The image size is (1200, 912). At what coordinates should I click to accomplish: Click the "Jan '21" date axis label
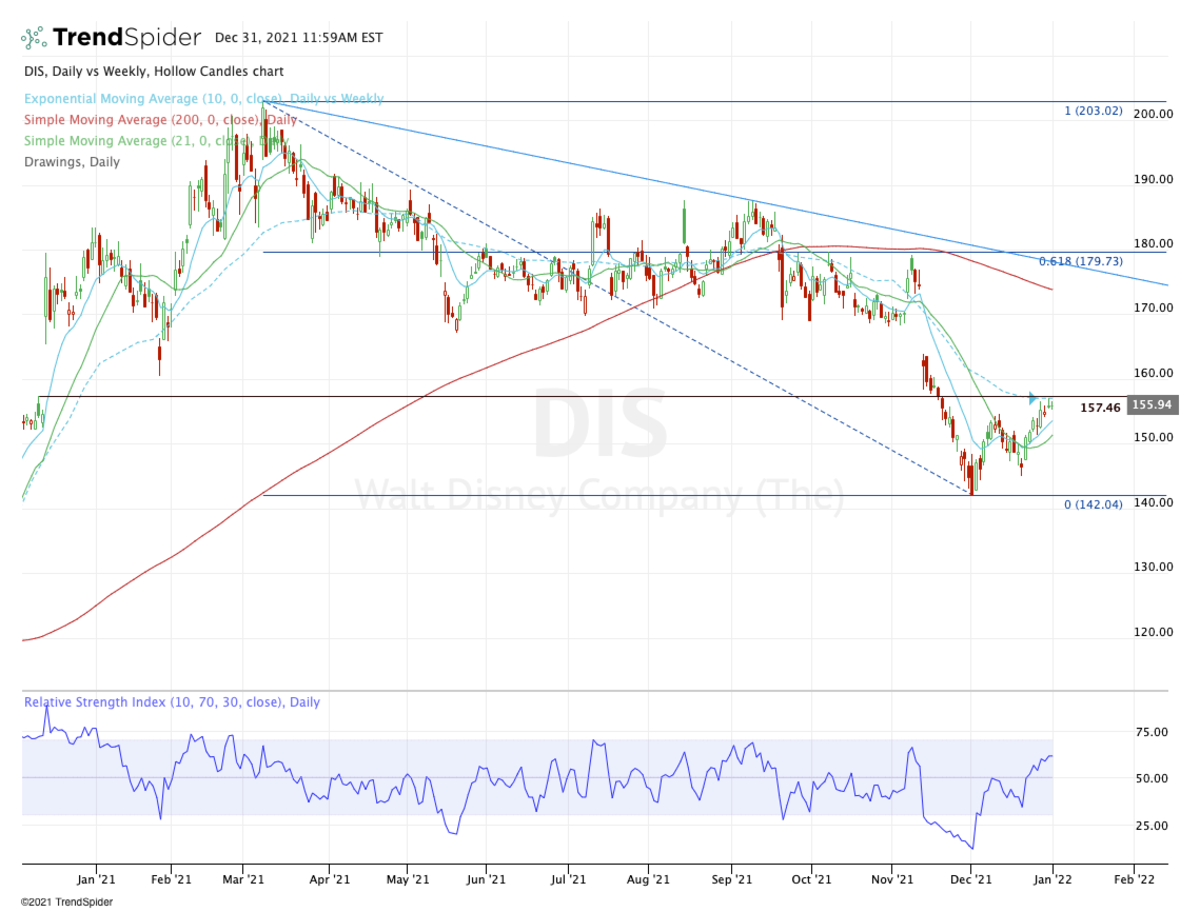point(97,880)
